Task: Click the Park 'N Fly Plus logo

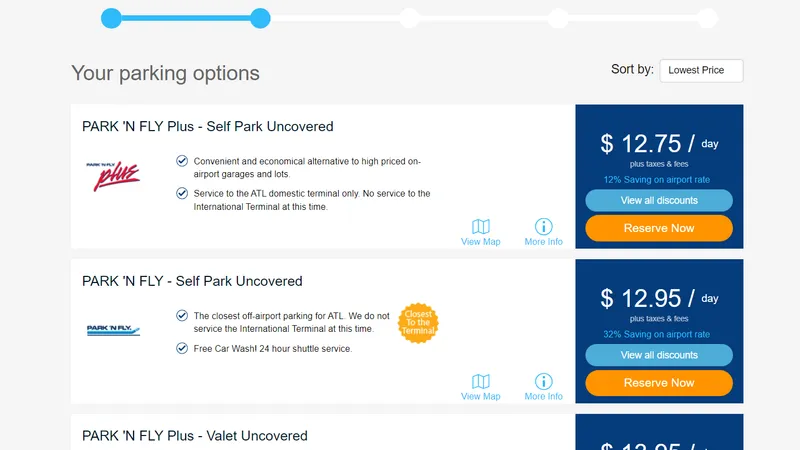Action: pyautogui.click(x=113, y=176)
